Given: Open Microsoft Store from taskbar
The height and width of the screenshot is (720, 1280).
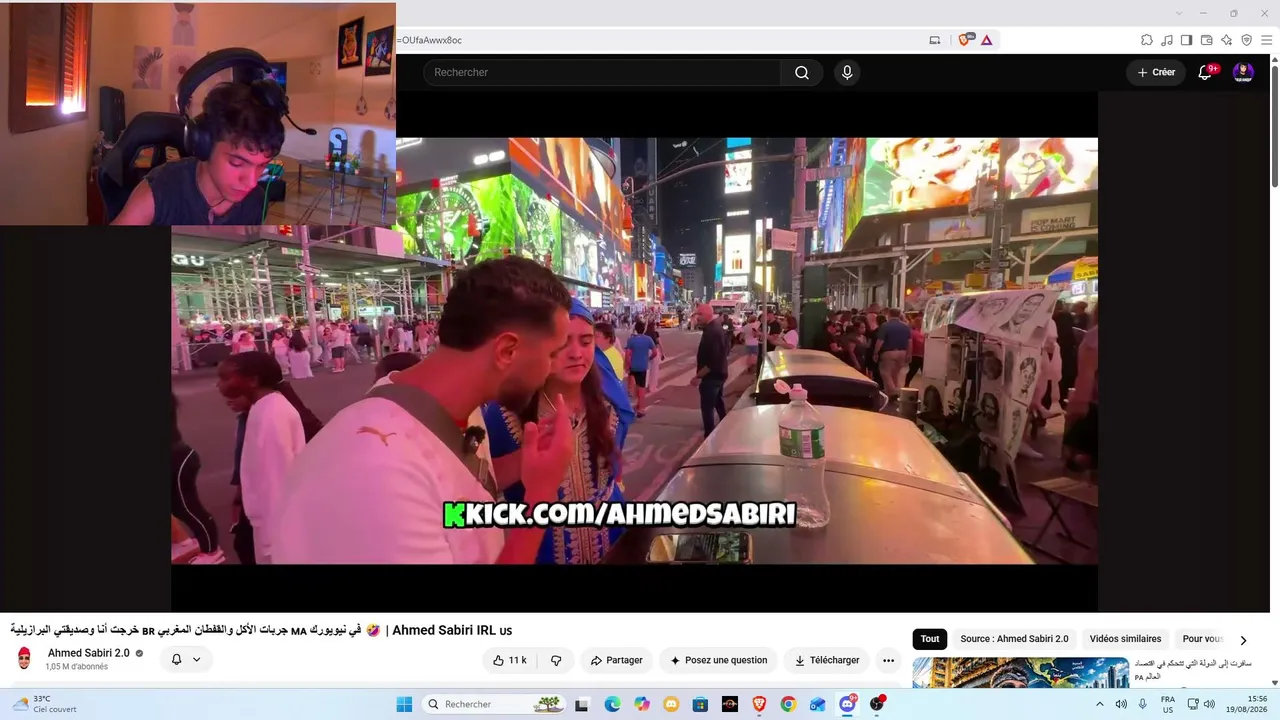Looking at the screenshot, I should pyautogui.click(x=700, y=704).
